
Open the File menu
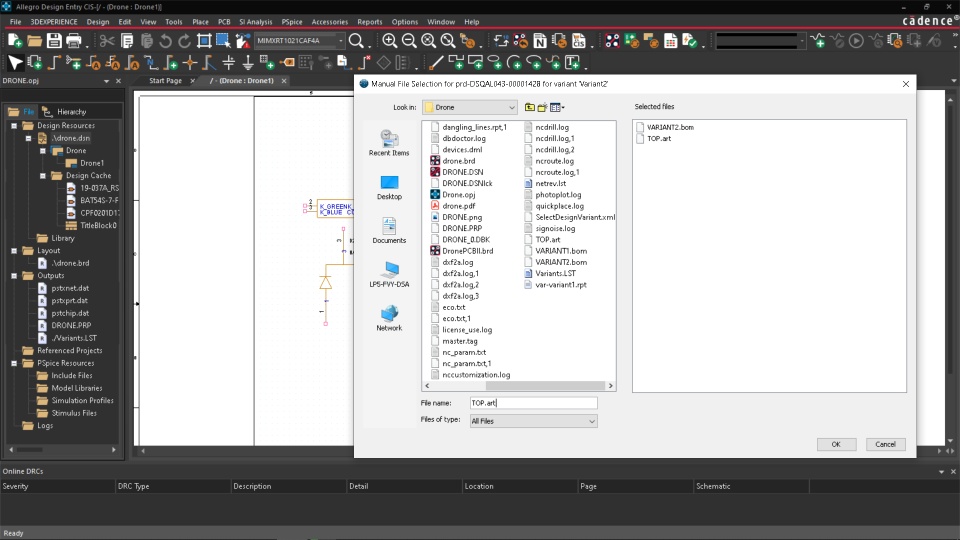(x=15, y=21)
